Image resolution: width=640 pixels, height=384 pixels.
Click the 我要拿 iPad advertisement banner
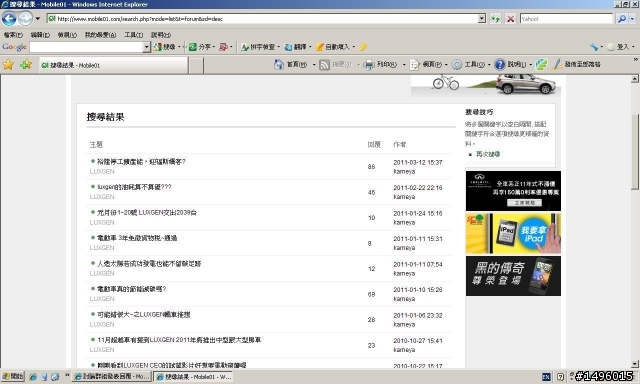coord(513,233)
